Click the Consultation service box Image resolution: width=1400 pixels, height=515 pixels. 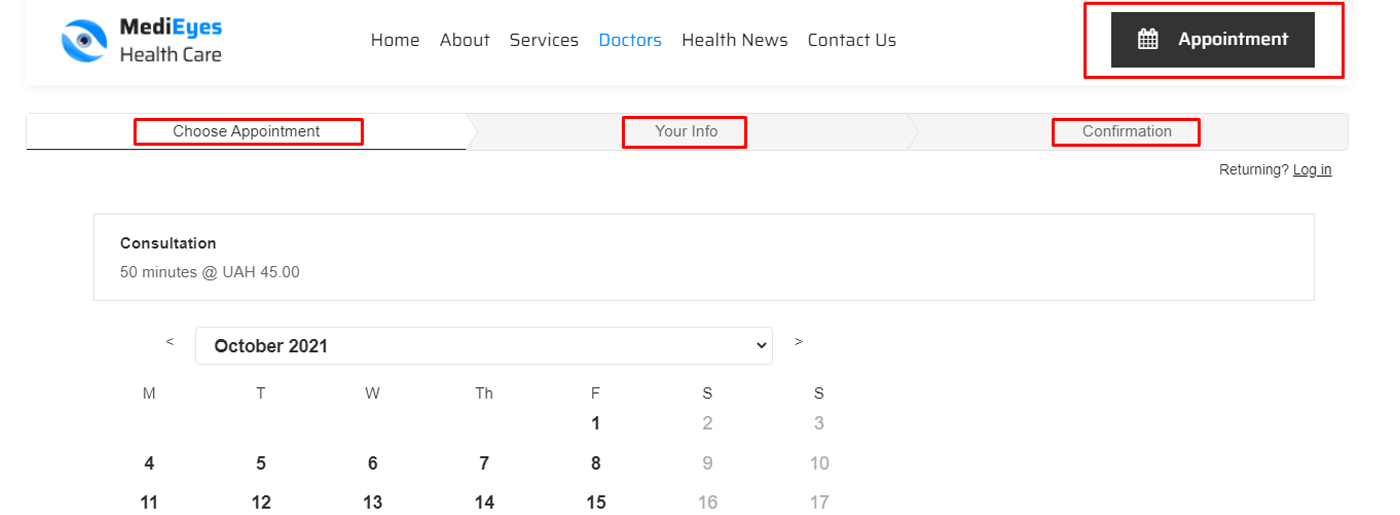pyautogui.click(x=703, y=257)
